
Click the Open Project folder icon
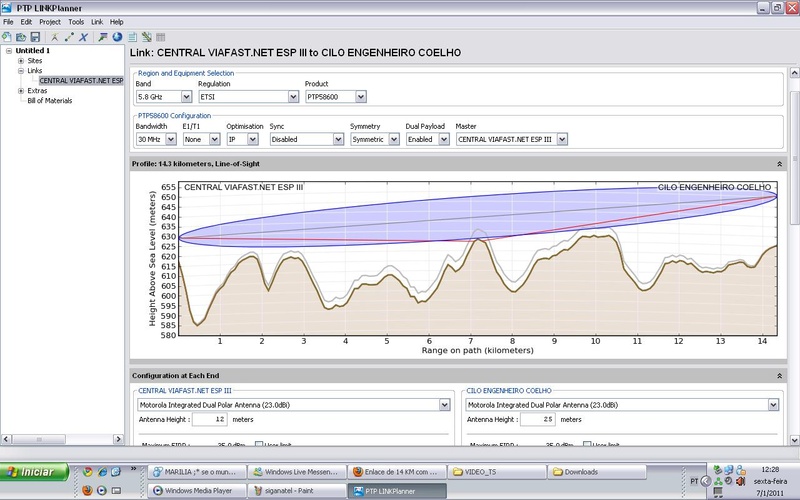(x=21, y=37)
